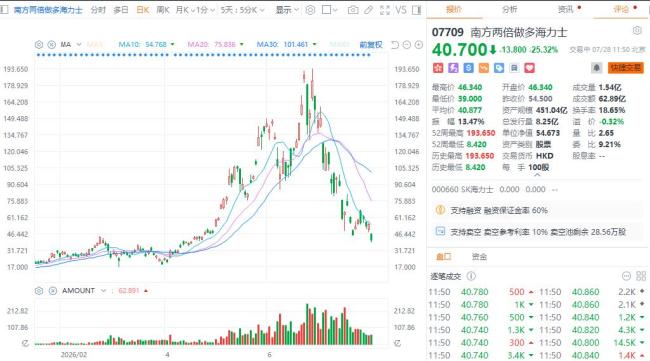Click the purple lightning badge icon
Screen dimensions: 650x361
453,68
